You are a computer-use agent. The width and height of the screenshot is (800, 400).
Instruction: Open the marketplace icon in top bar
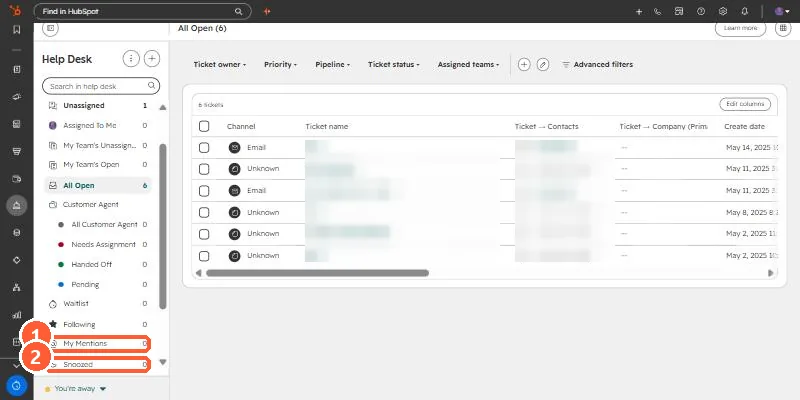tap(679, 11)
